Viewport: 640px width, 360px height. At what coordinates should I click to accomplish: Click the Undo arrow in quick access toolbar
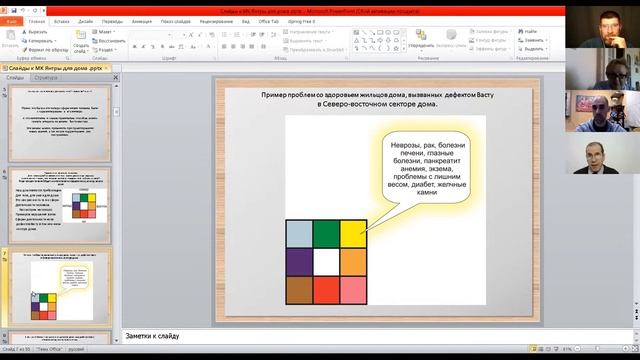(23, 11)
